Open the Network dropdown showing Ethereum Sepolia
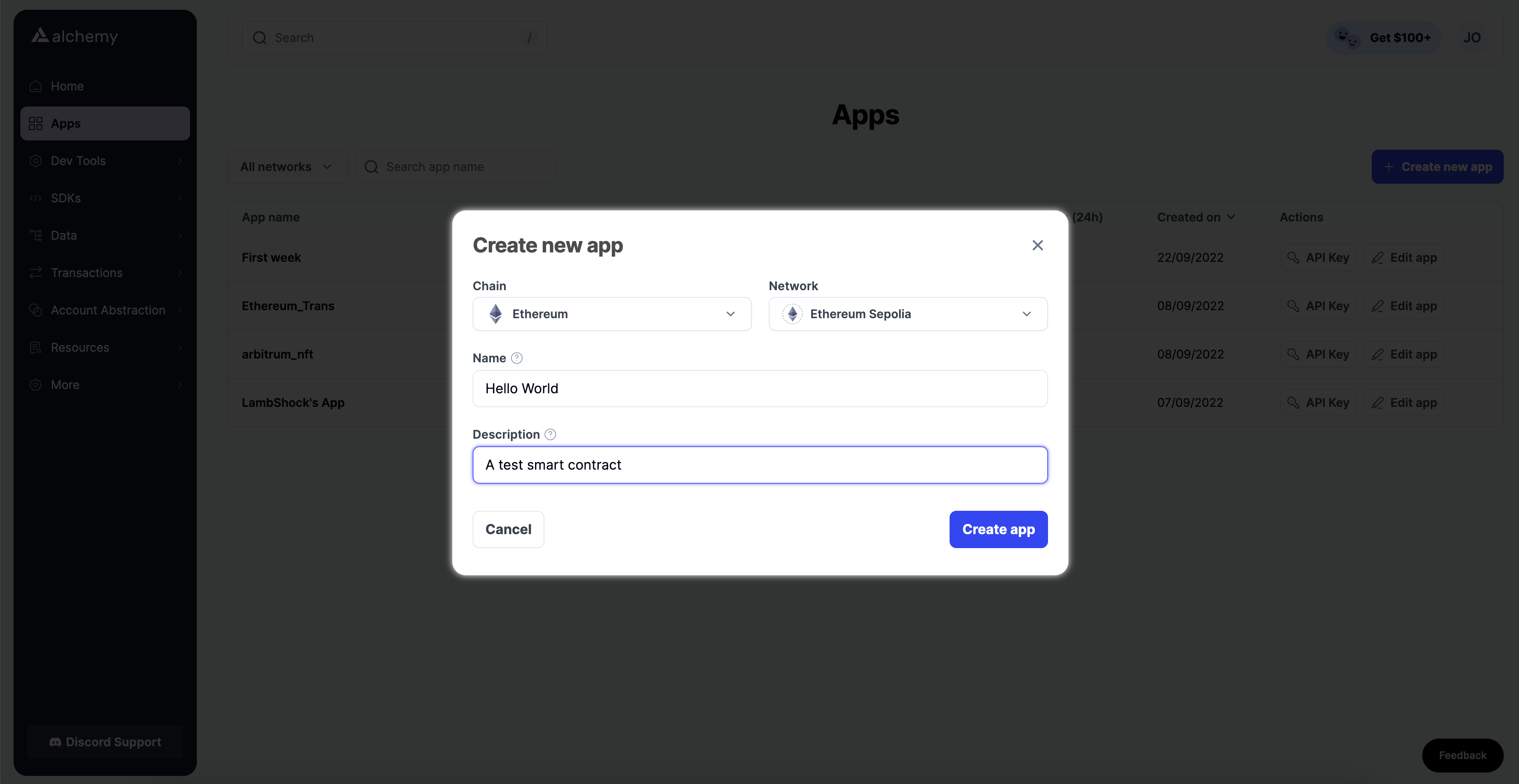This screenshot has height=784, width=1519. pos(908,314)
